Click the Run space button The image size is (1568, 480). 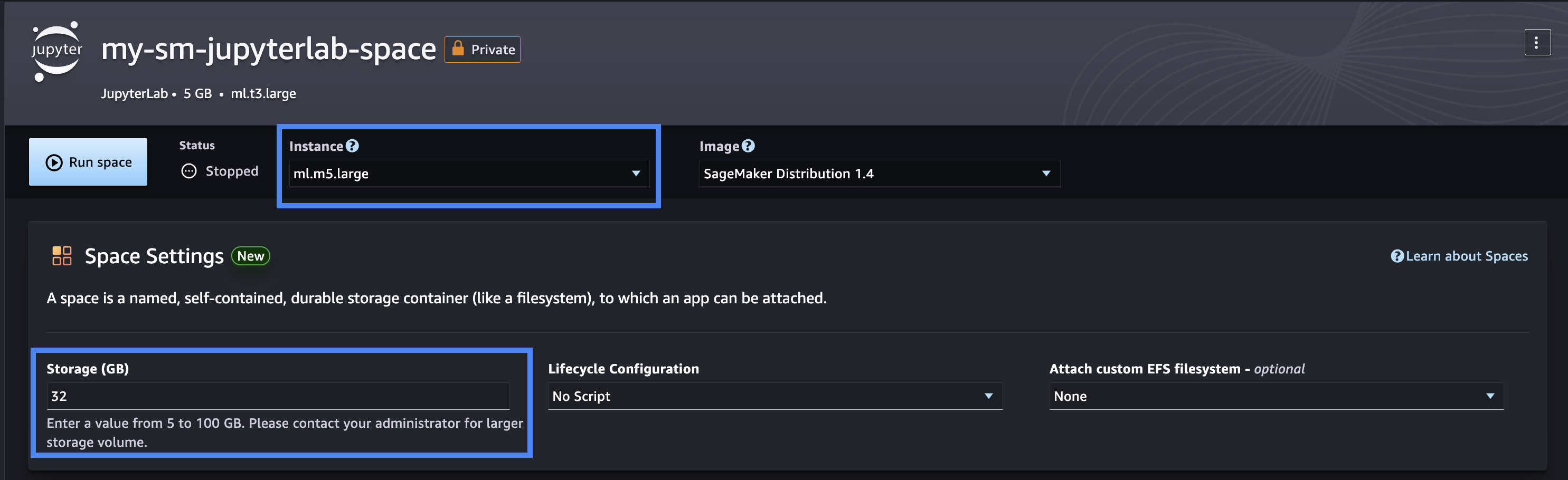click(88, 162)
